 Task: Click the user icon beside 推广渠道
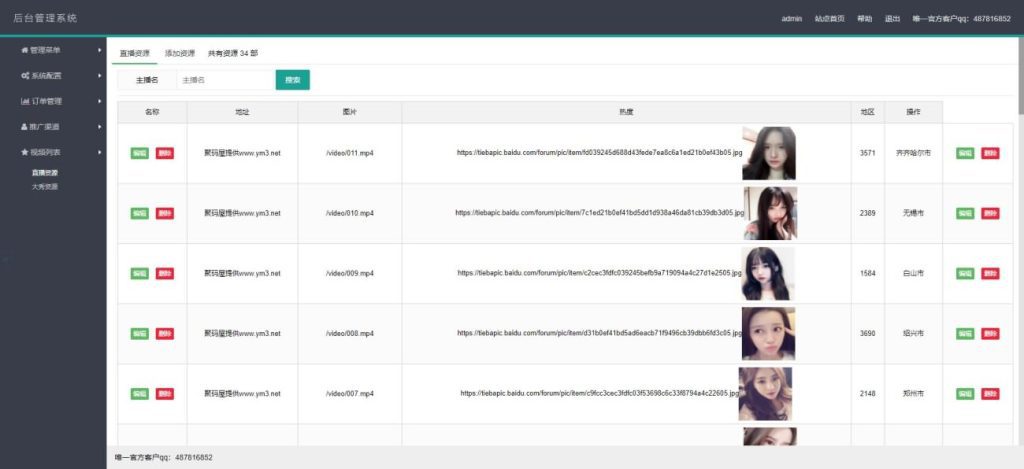(25, 127)
